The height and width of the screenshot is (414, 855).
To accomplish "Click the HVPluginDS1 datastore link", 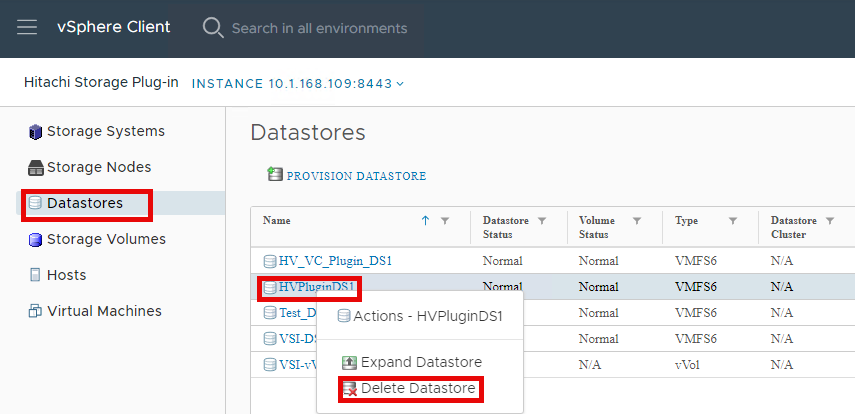I will [x=317, y=287].
